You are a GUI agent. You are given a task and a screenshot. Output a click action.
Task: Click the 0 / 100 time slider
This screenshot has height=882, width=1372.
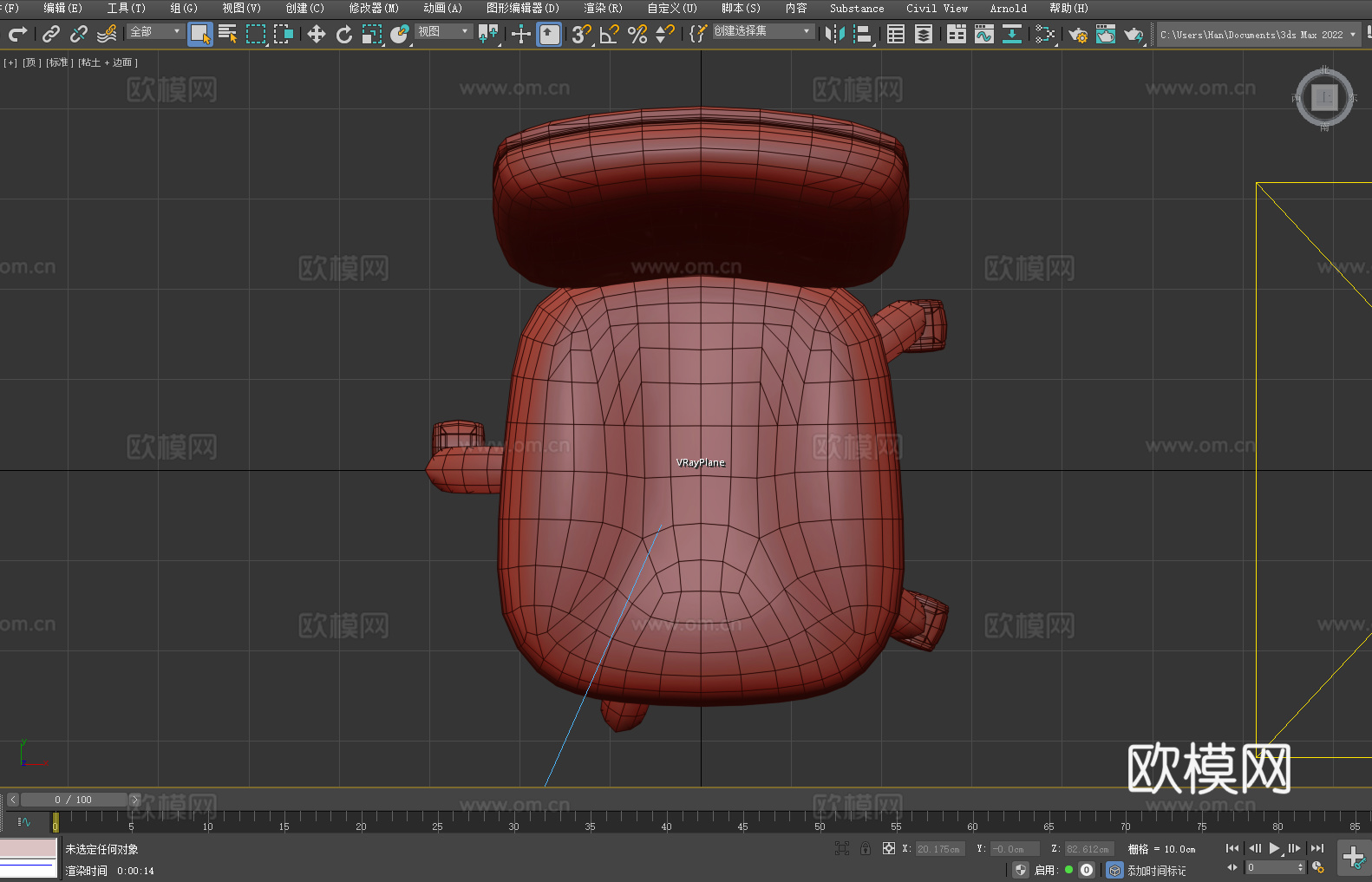click(x=74, y=800)
